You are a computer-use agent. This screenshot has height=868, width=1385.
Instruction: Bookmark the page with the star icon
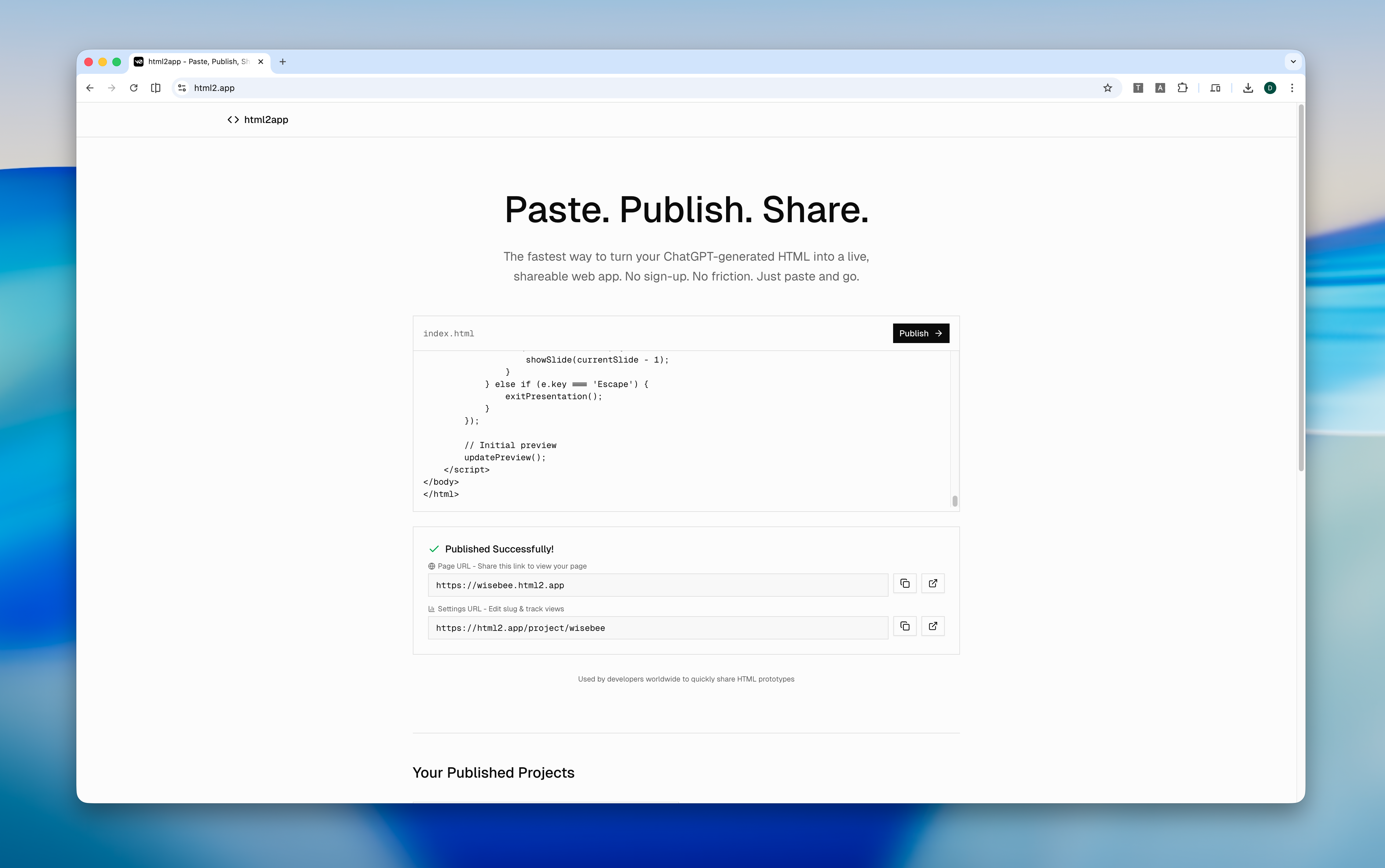[x=1107, y=88]
